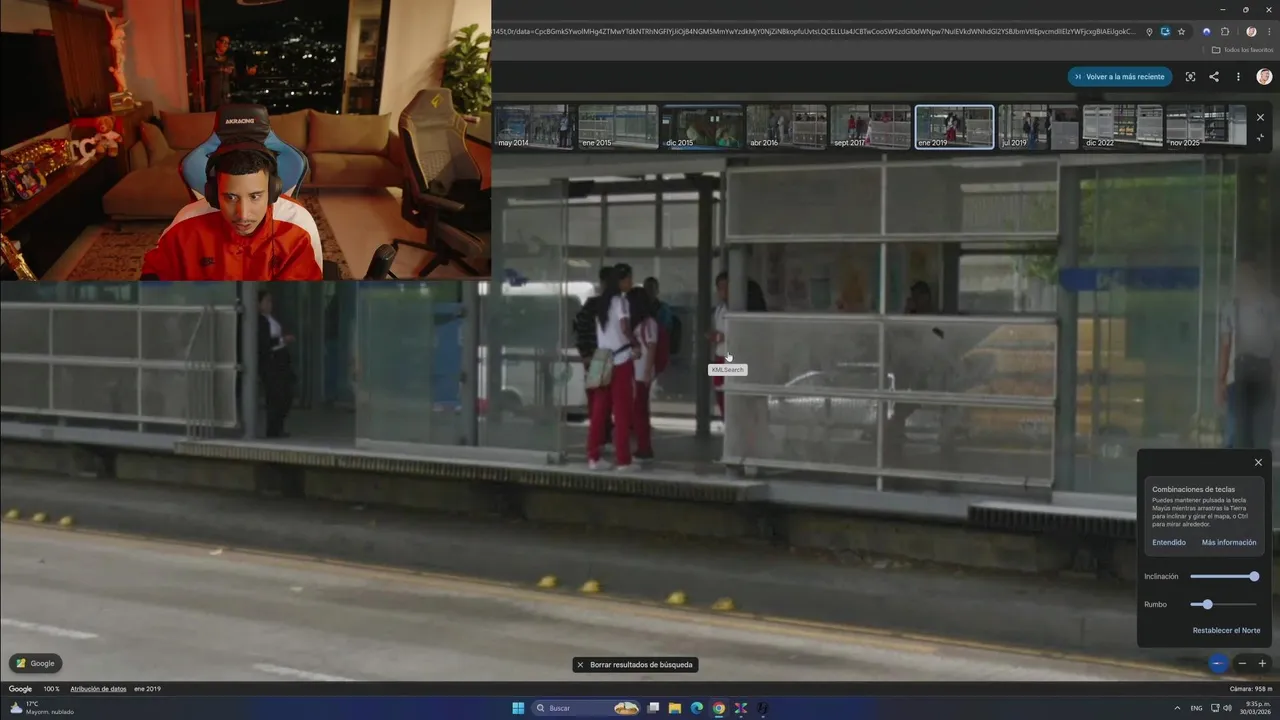Collapse the timeline strip with the shrink arrows

click(1260, 137)
